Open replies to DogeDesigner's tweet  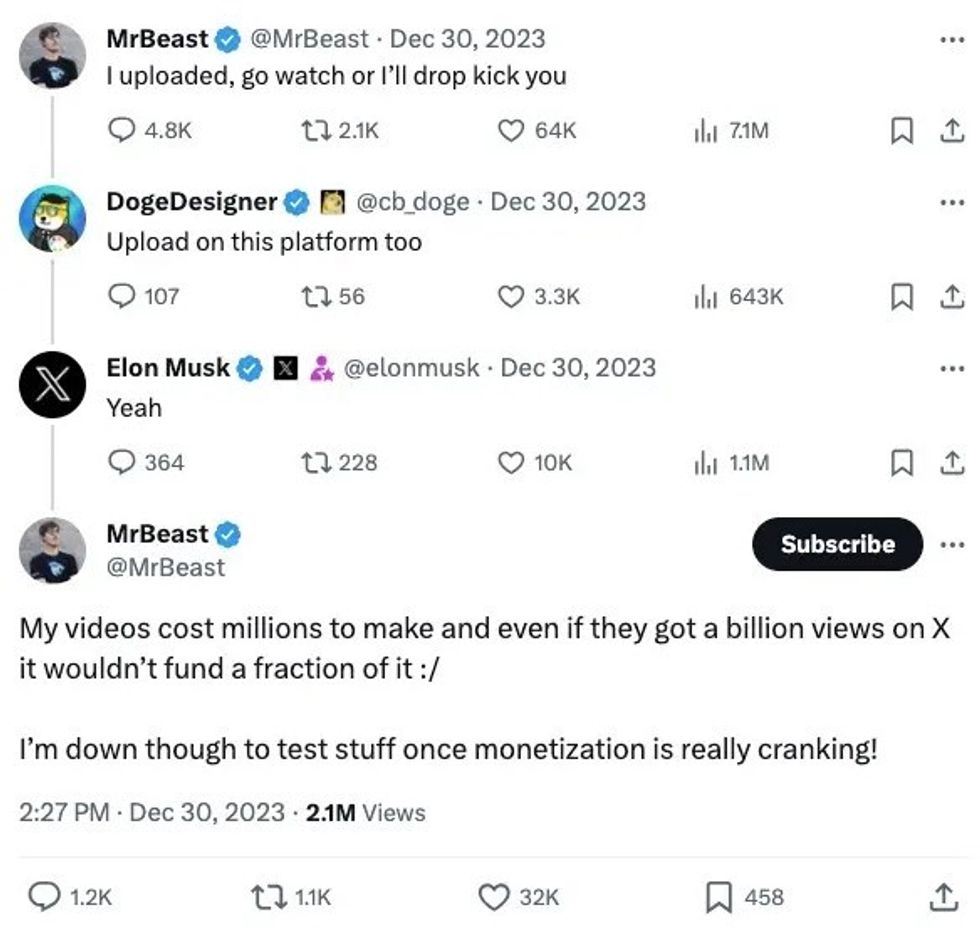pyautogui.click(x=122, y=296)
